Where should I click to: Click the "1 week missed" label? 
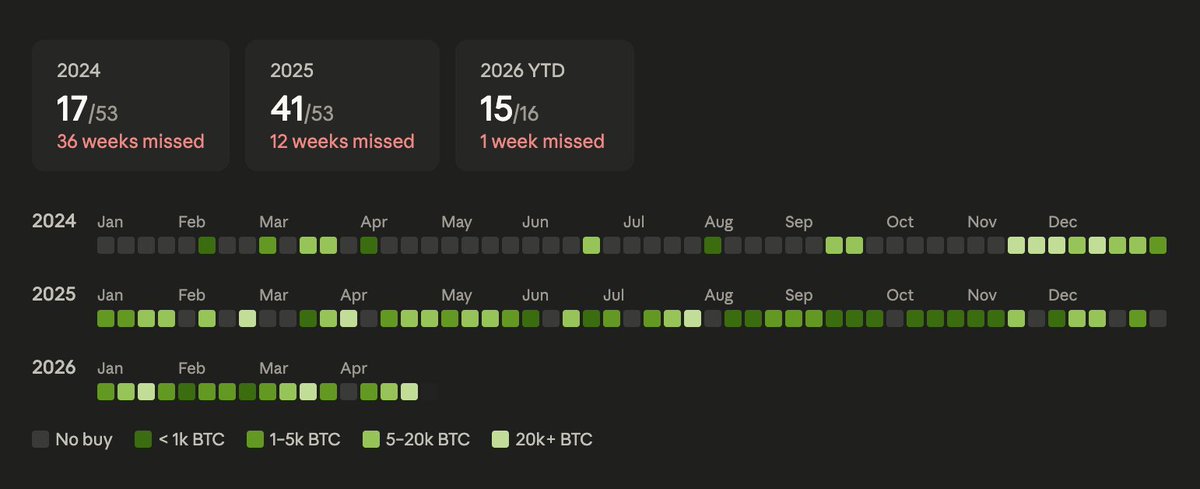[x=542, y=141]
